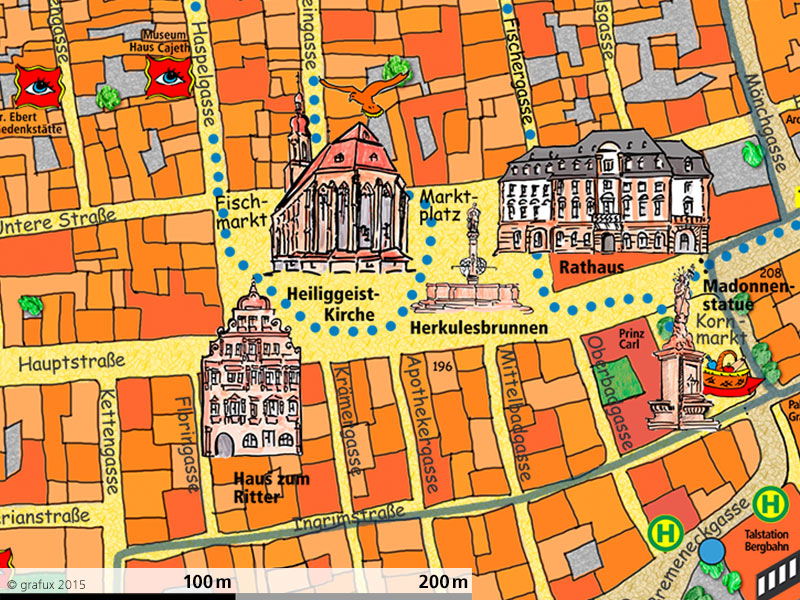Click the 'Marktplatz' label
Image resolution: width=800 pixels, height=600 pixels.
[x=449, y=205]
